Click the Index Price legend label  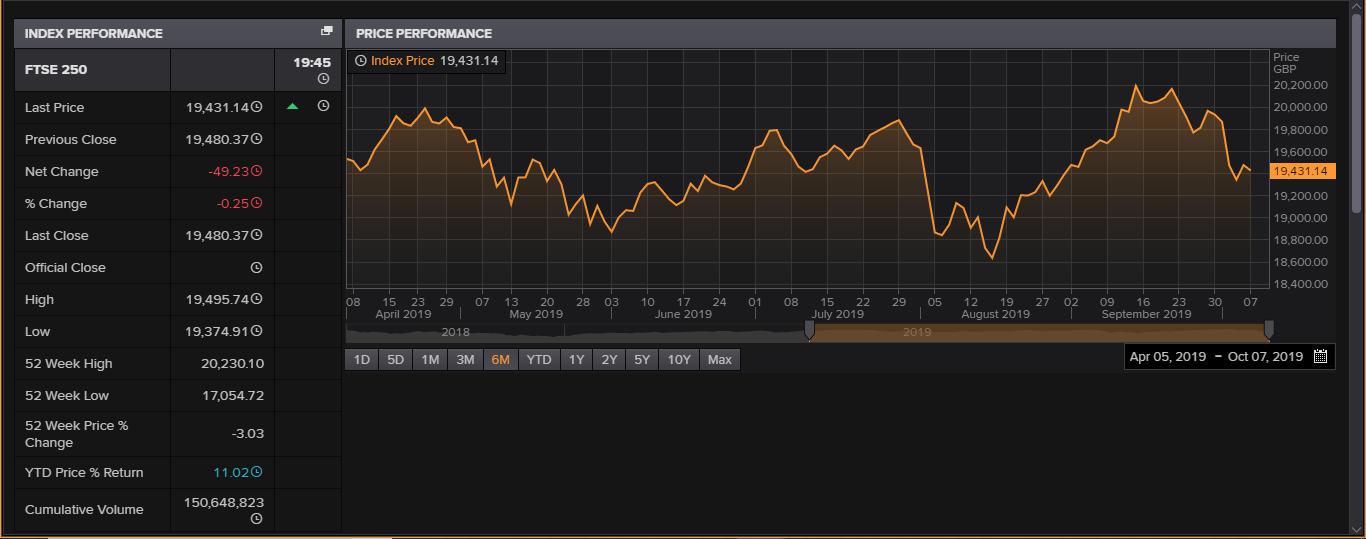[x=402, y=61]
